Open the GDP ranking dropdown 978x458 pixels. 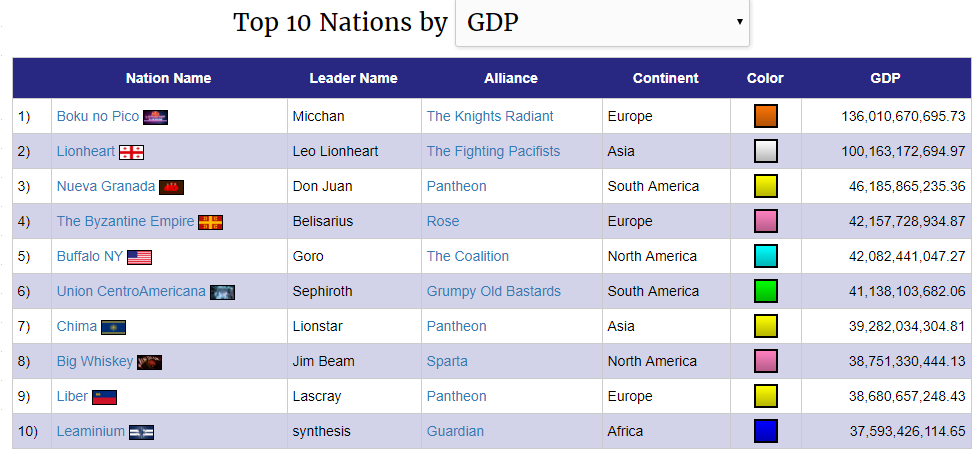point(602,22)
